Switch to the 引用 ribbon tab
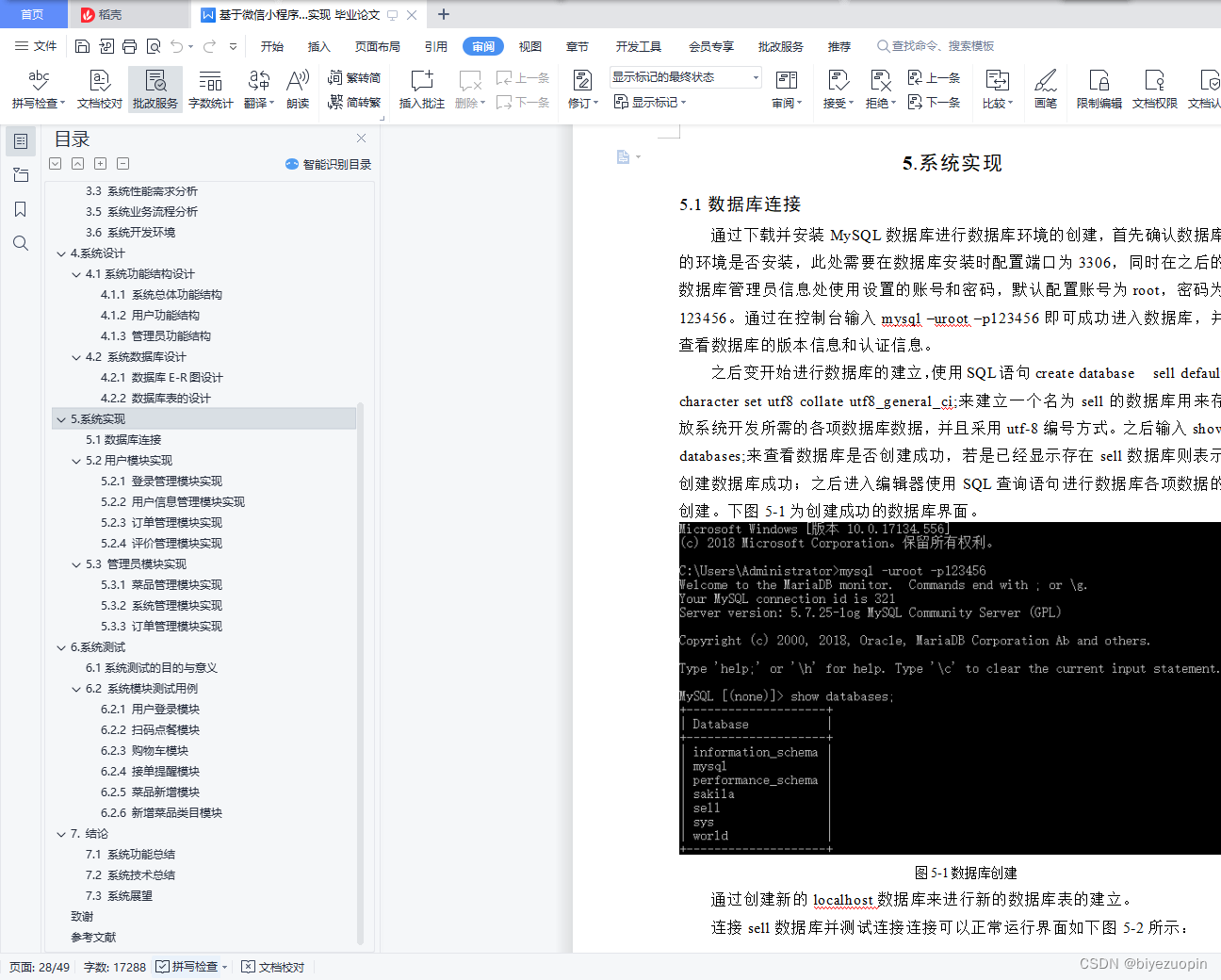1221x980 pixels. 436,46
